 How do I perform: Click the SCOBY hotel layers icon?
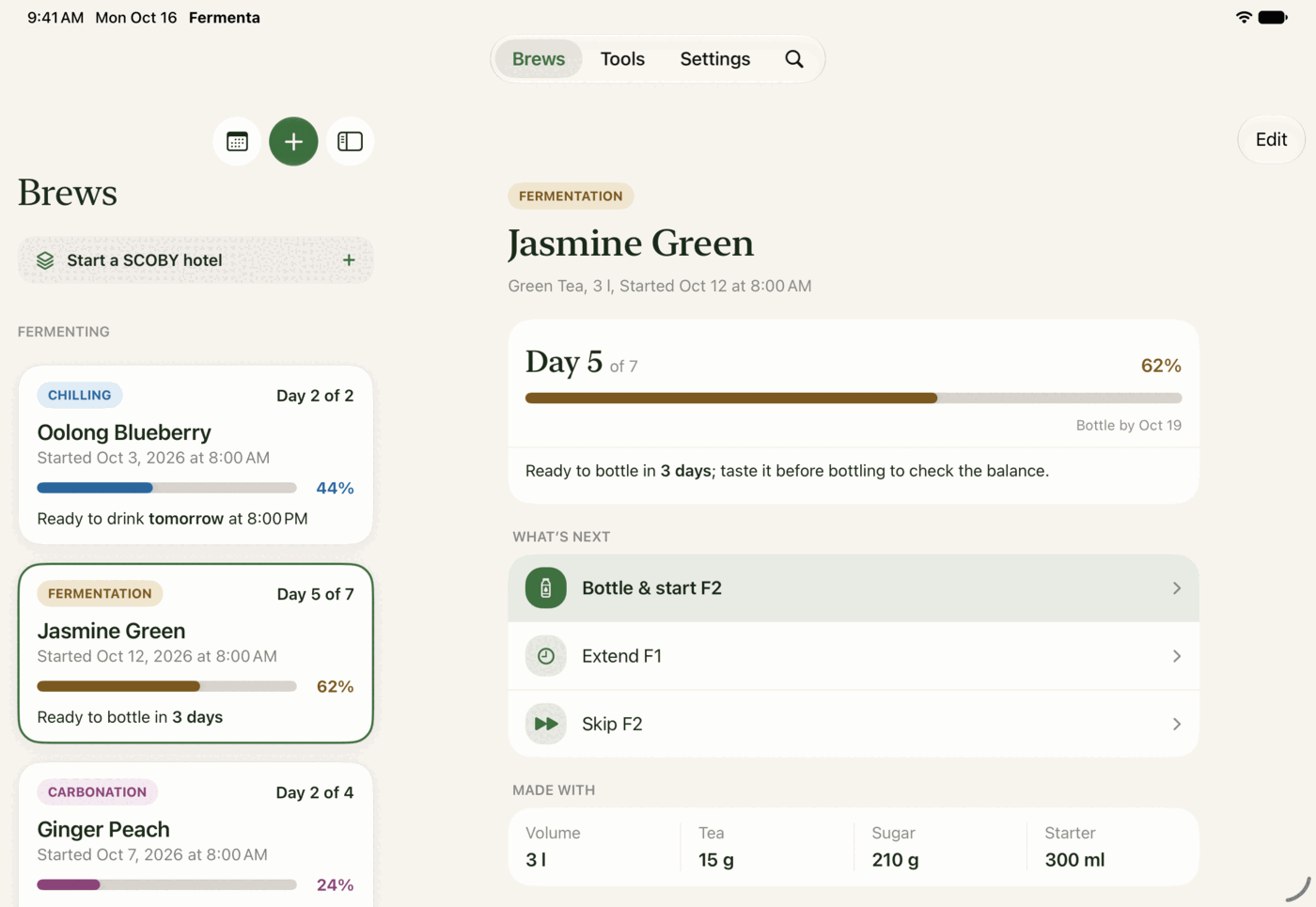click(x=45, y=260)
